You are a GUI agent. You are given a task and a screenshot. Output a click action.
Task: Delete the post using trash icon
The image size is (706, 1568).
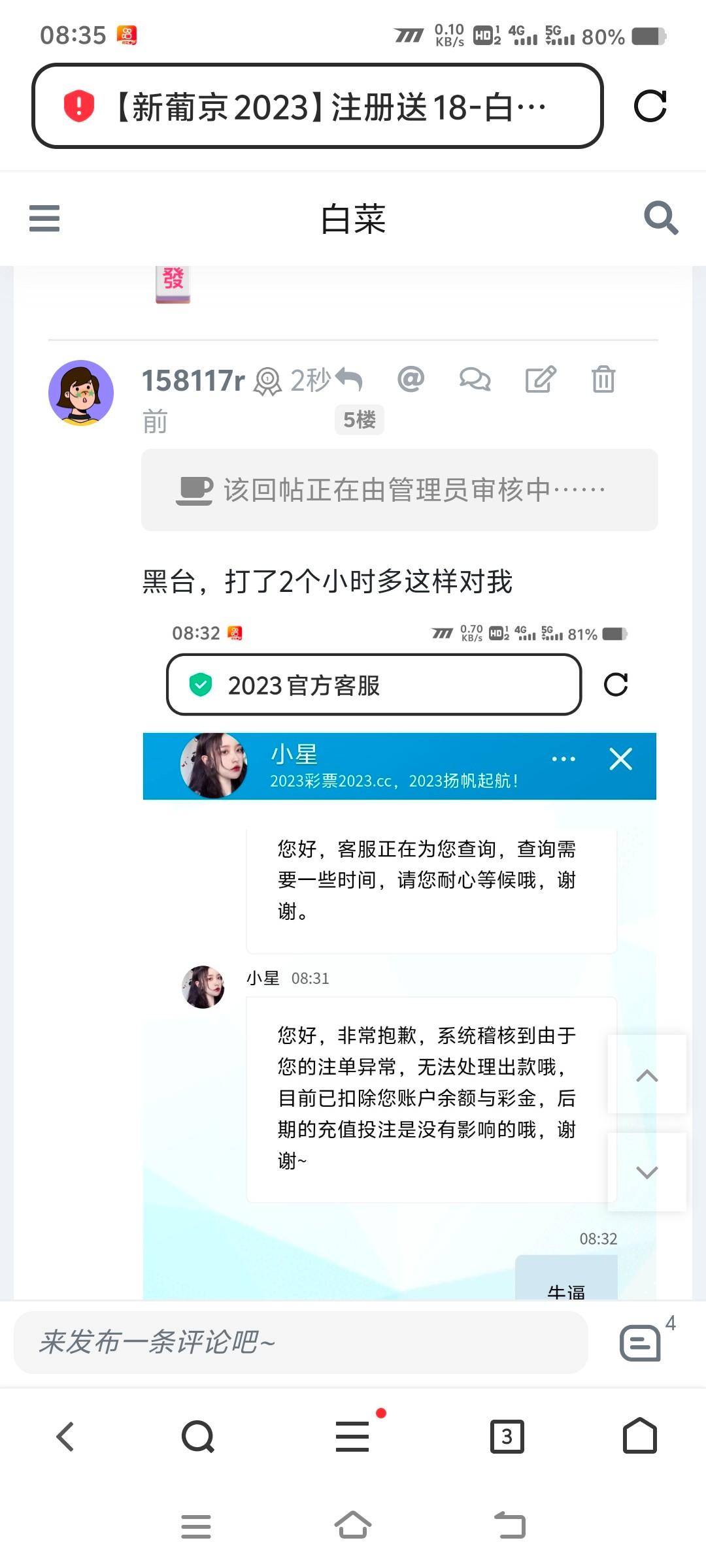coord(603,379)
